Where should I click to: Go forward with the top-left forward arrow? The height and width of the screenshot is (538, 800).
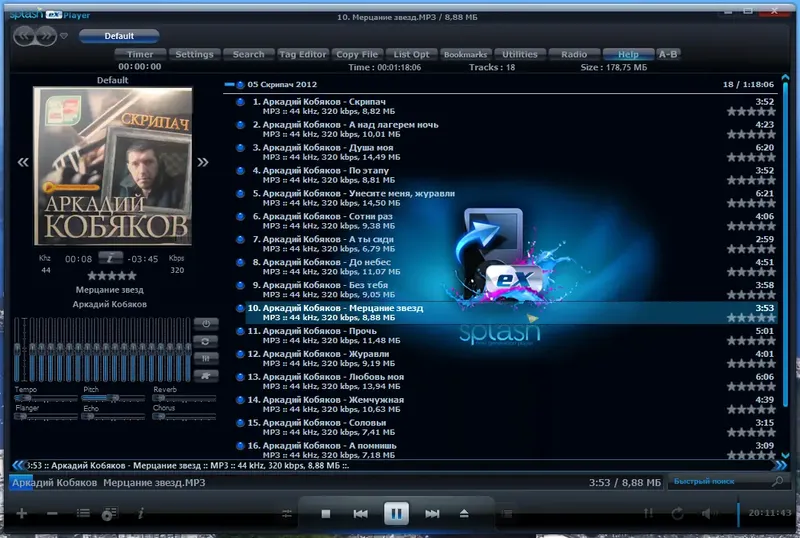(46, 36)
